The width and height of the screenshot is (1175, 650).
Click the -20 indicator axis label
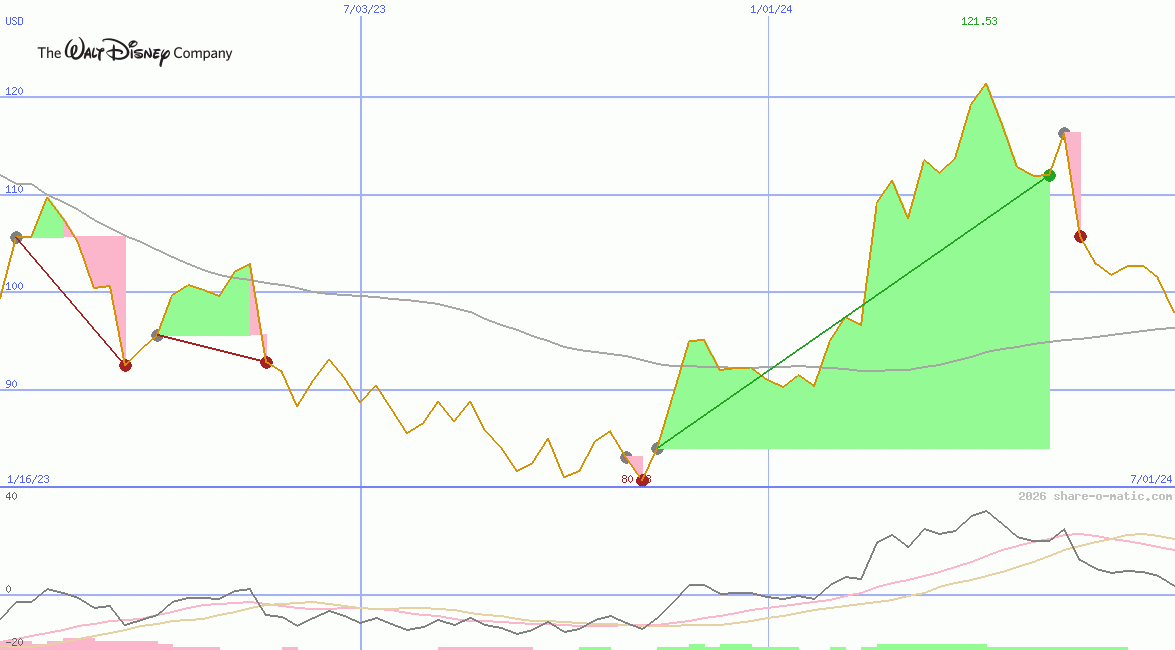coord(14,641)
